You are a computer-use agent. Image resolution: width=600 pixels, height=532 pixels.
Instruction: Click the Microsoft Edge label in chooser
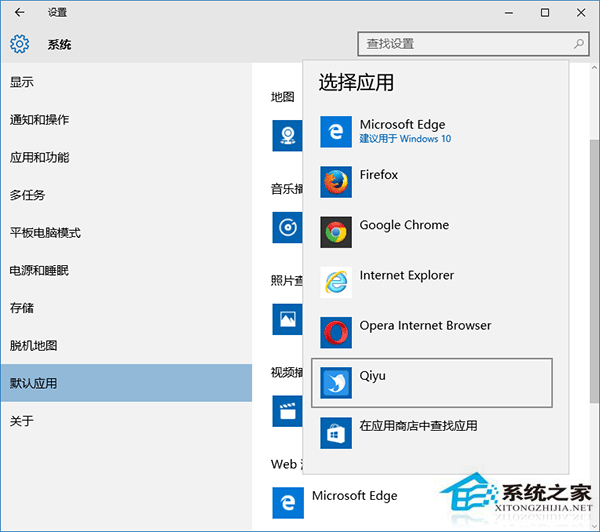(403, 124)
